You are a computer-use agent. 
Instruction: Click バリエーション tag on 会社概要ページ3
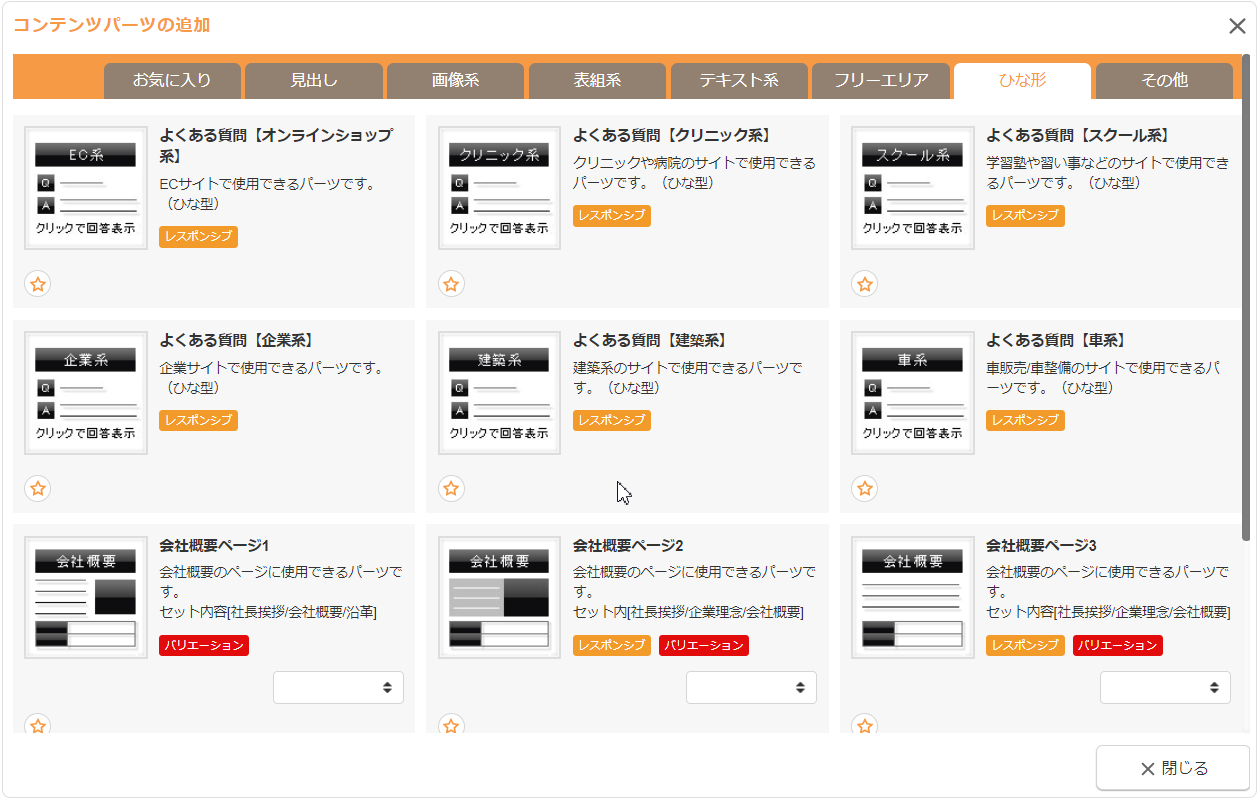coord(1118,646)
